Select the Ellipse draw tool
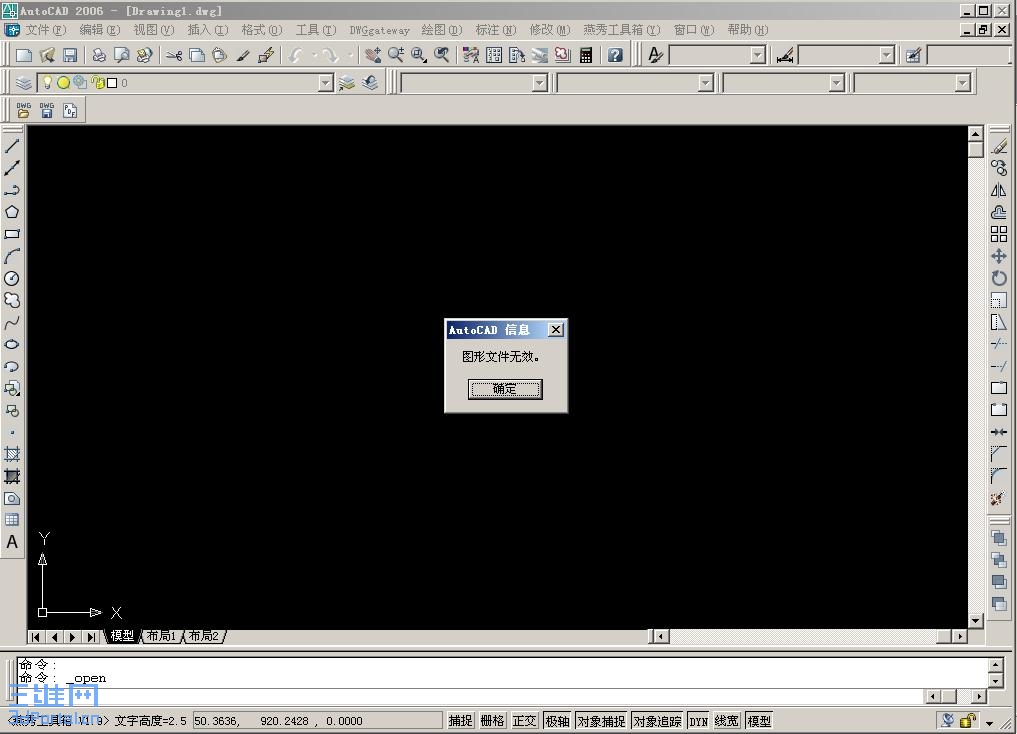Image resolution: width=1017 pixels, height=734 pixels. click(x=12, y=344)
